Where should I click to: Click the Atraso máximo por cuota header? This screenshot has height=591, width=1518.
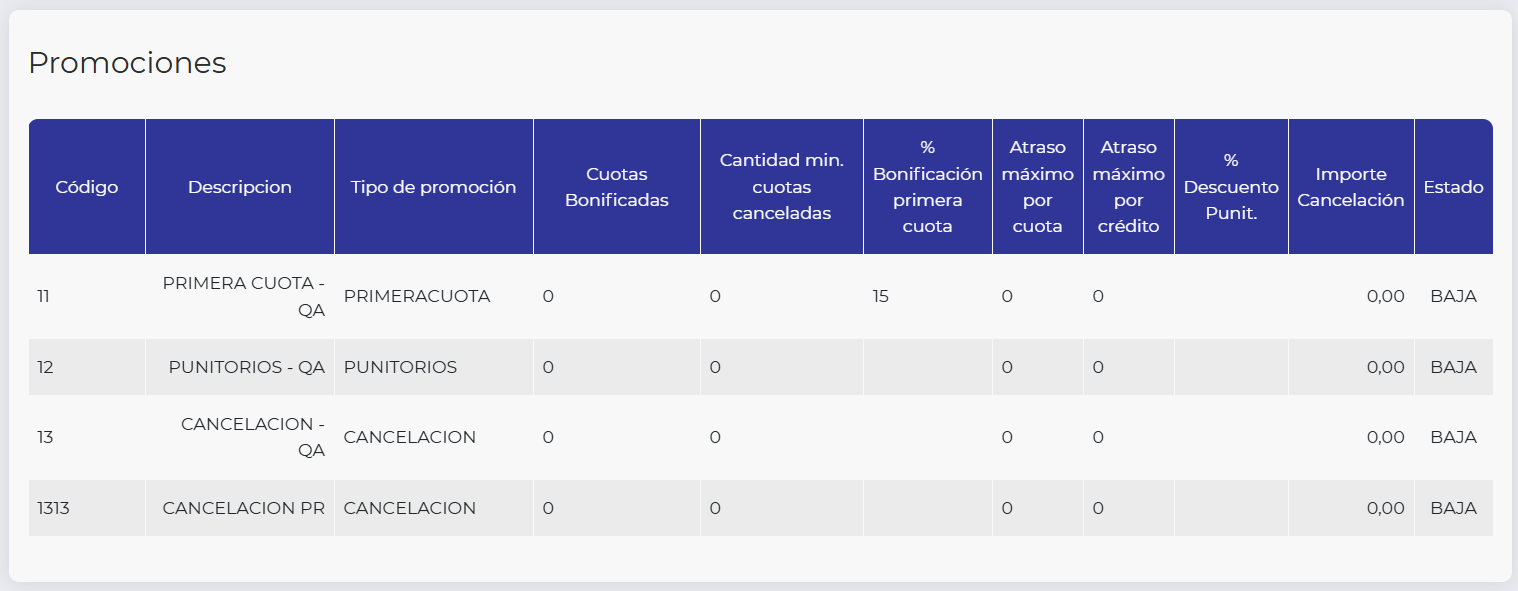point(1037,187)
